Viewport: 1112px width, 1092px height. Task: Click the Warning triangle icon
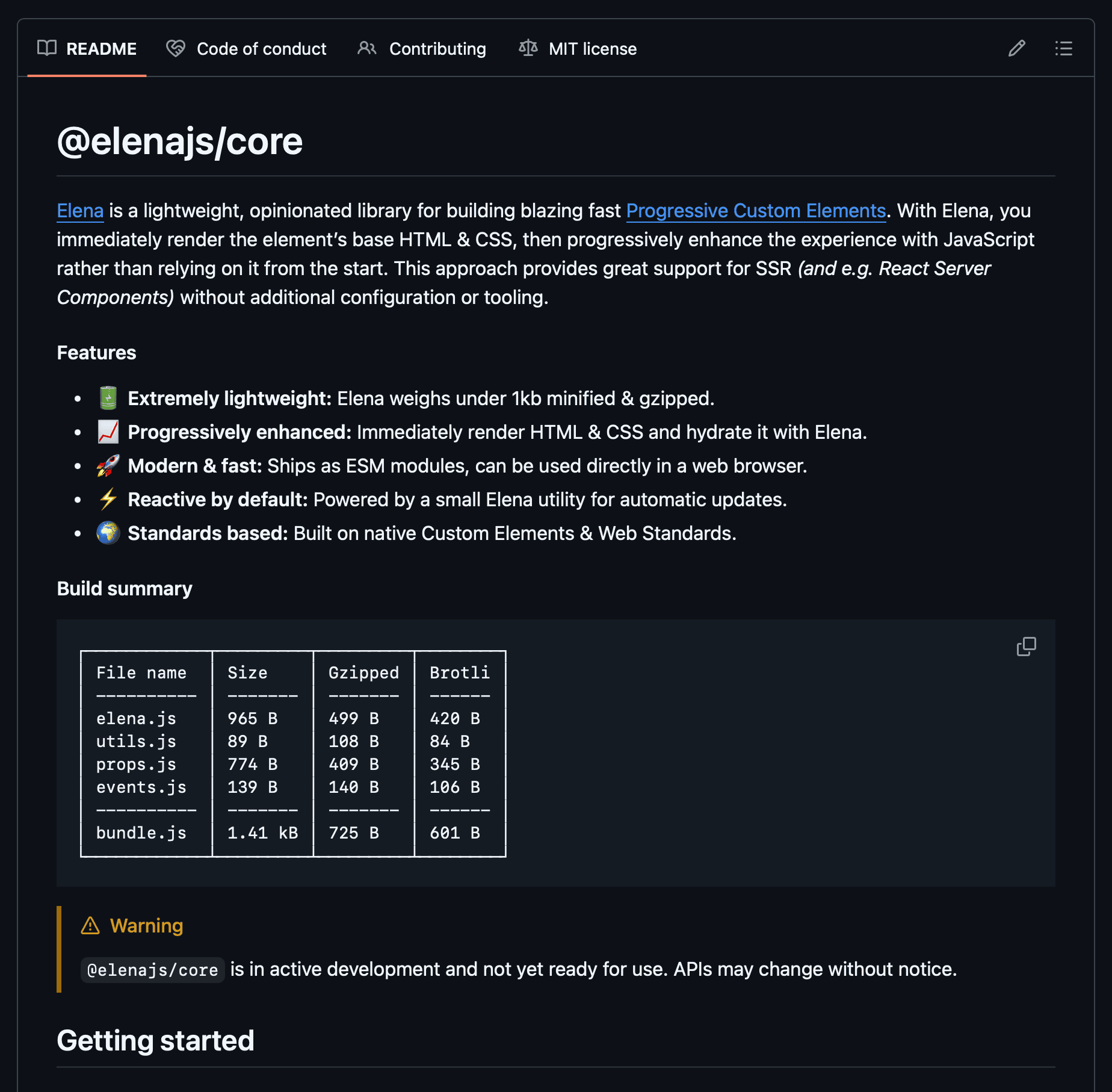click(90, 925)
